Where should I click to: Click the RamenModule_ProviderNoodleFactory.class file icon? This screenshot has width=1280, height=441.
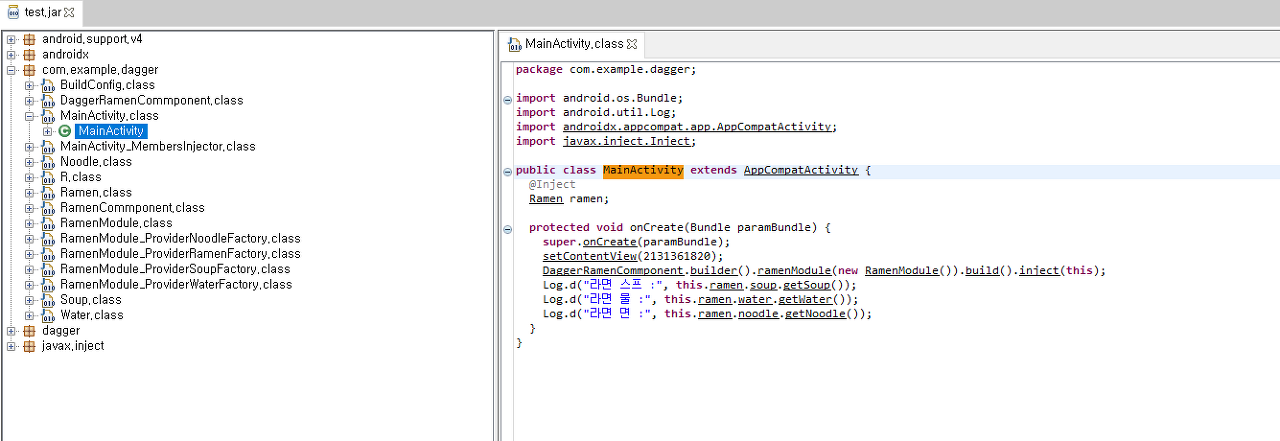(48, 238)
